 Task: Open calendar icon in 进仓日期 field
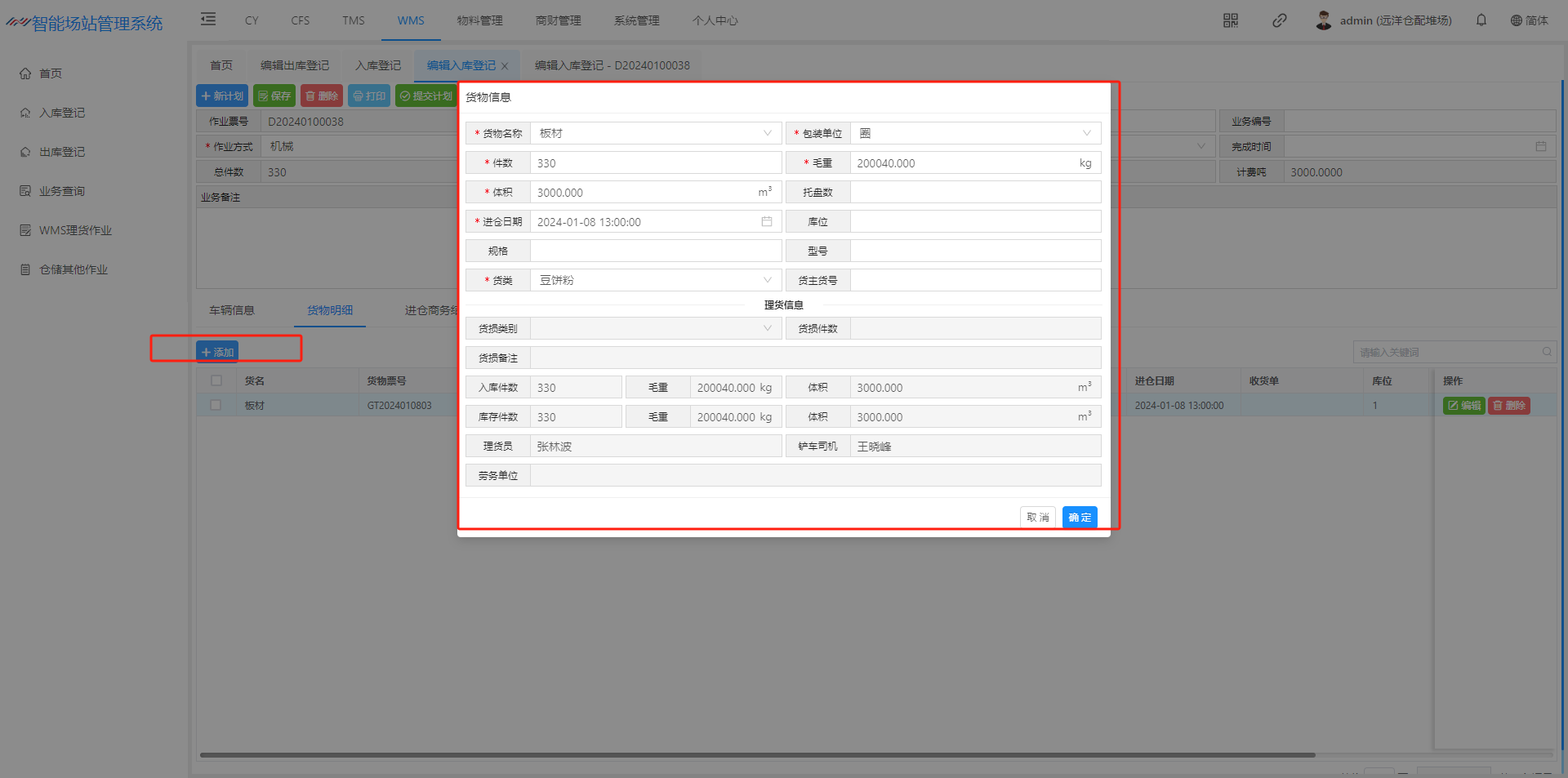click(767, 222)
